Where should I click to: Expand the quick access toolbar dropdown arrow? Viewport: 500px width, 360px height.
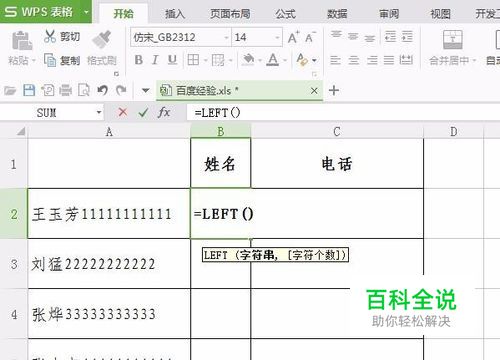(x=145, y=90)
